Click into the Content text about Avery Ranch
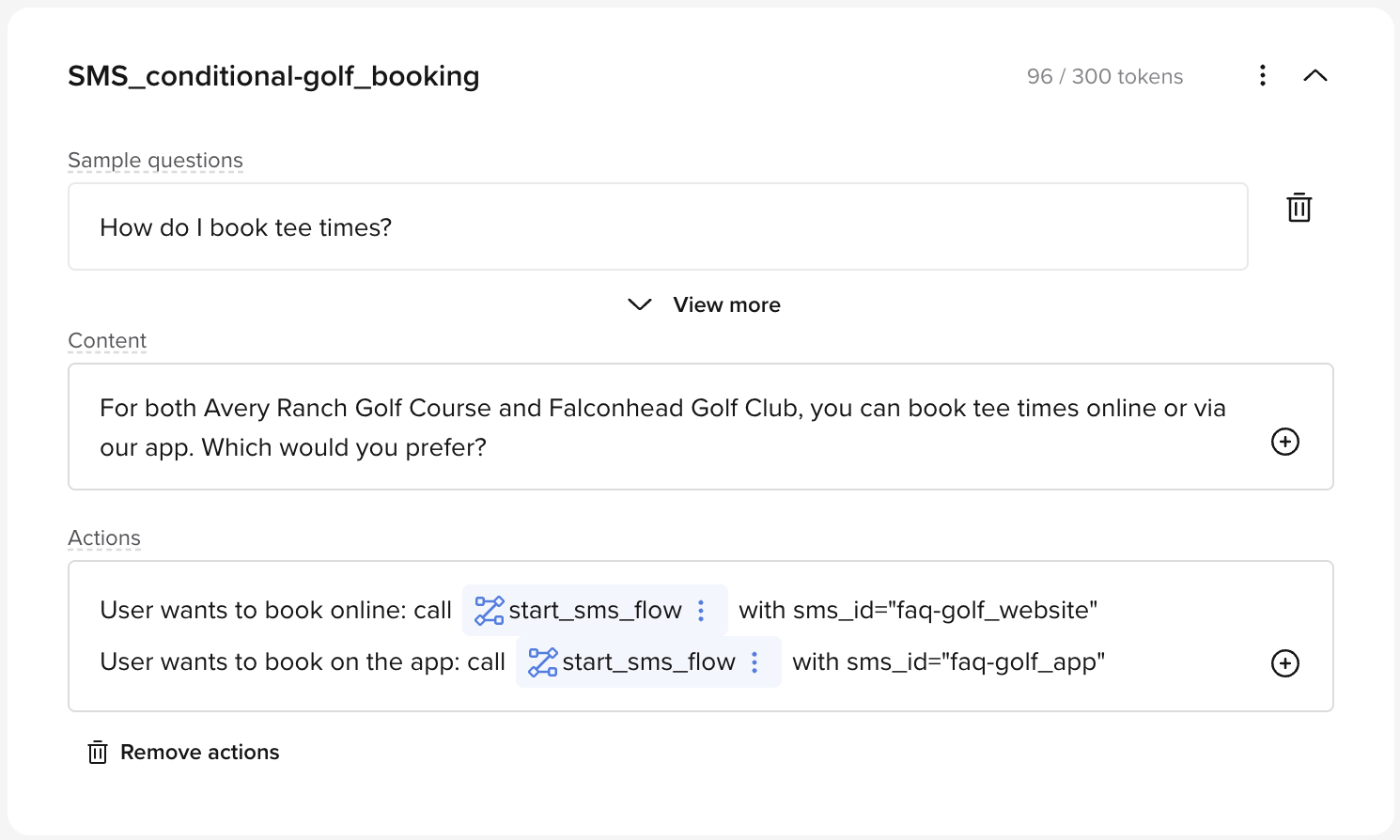Image resolution: width=1400 pixels, height=840 pixels. (662, 428)
